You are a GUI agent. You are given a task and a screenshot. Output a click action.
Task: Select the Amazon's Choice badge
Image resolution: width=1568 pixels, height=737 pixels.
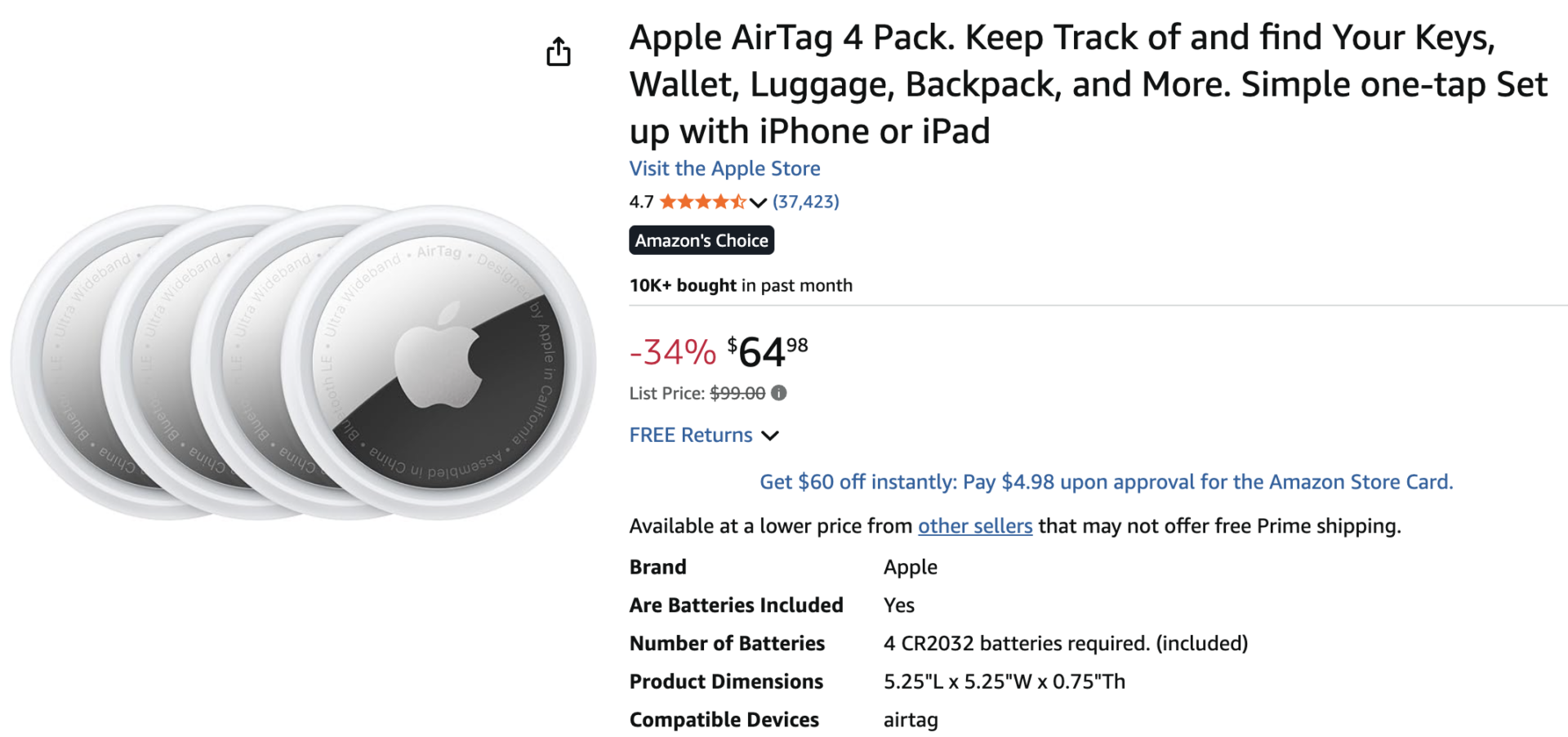701,239
